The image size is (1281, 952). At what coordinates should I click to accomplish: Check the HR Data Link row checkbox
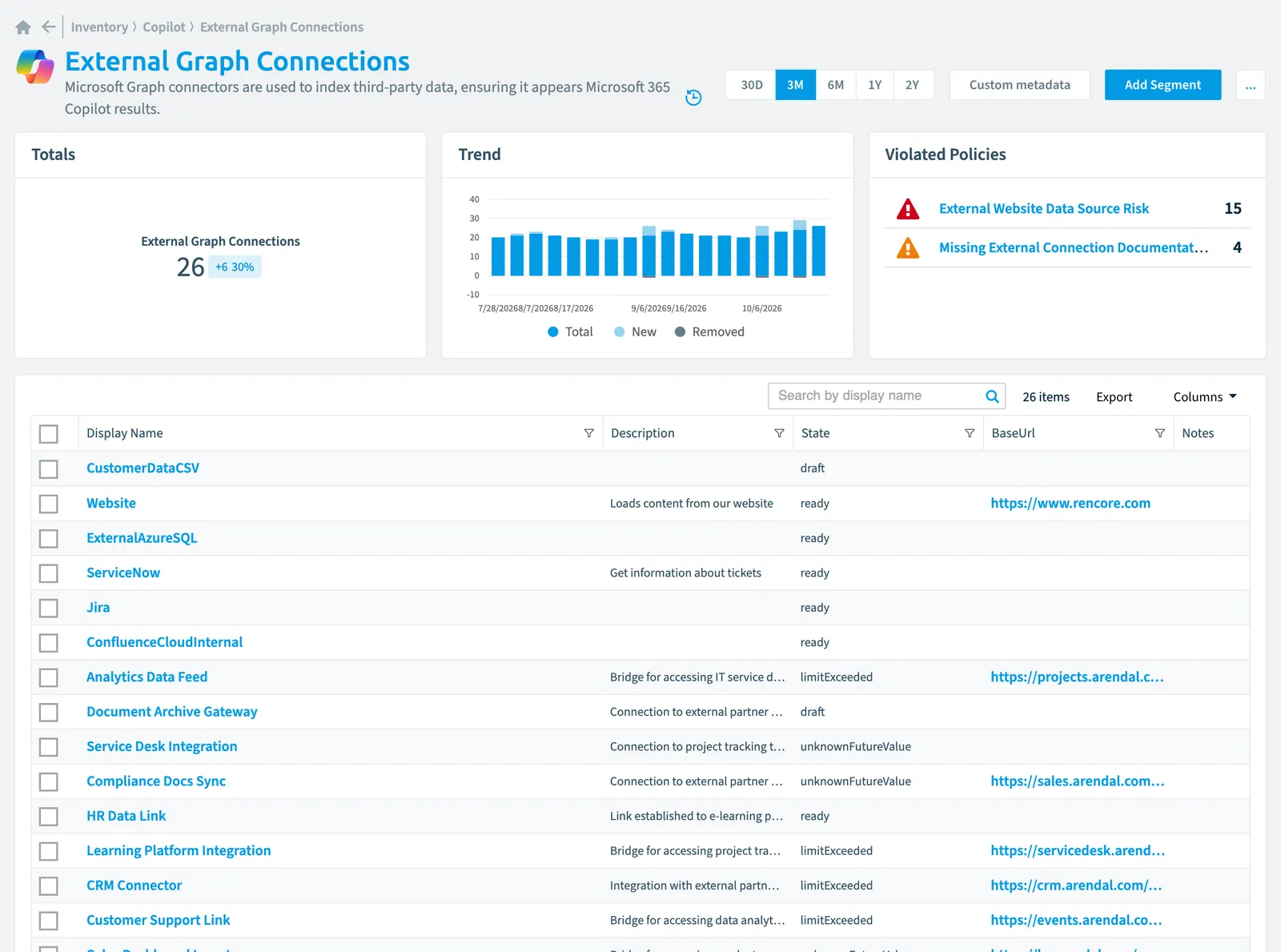tap(49, 817)
